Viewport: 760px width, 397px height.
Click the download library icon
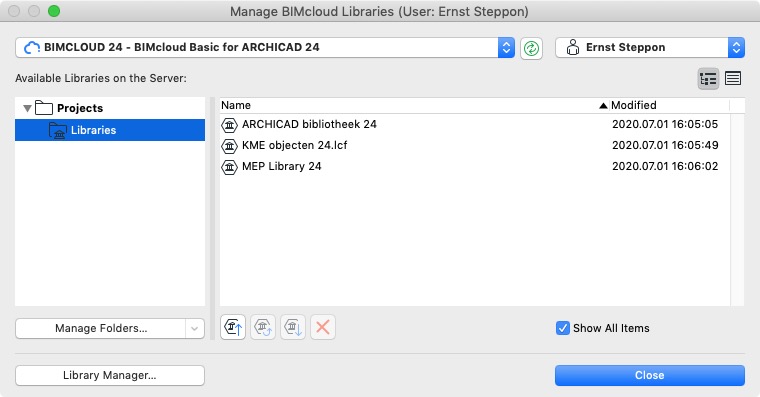point(293,327)
